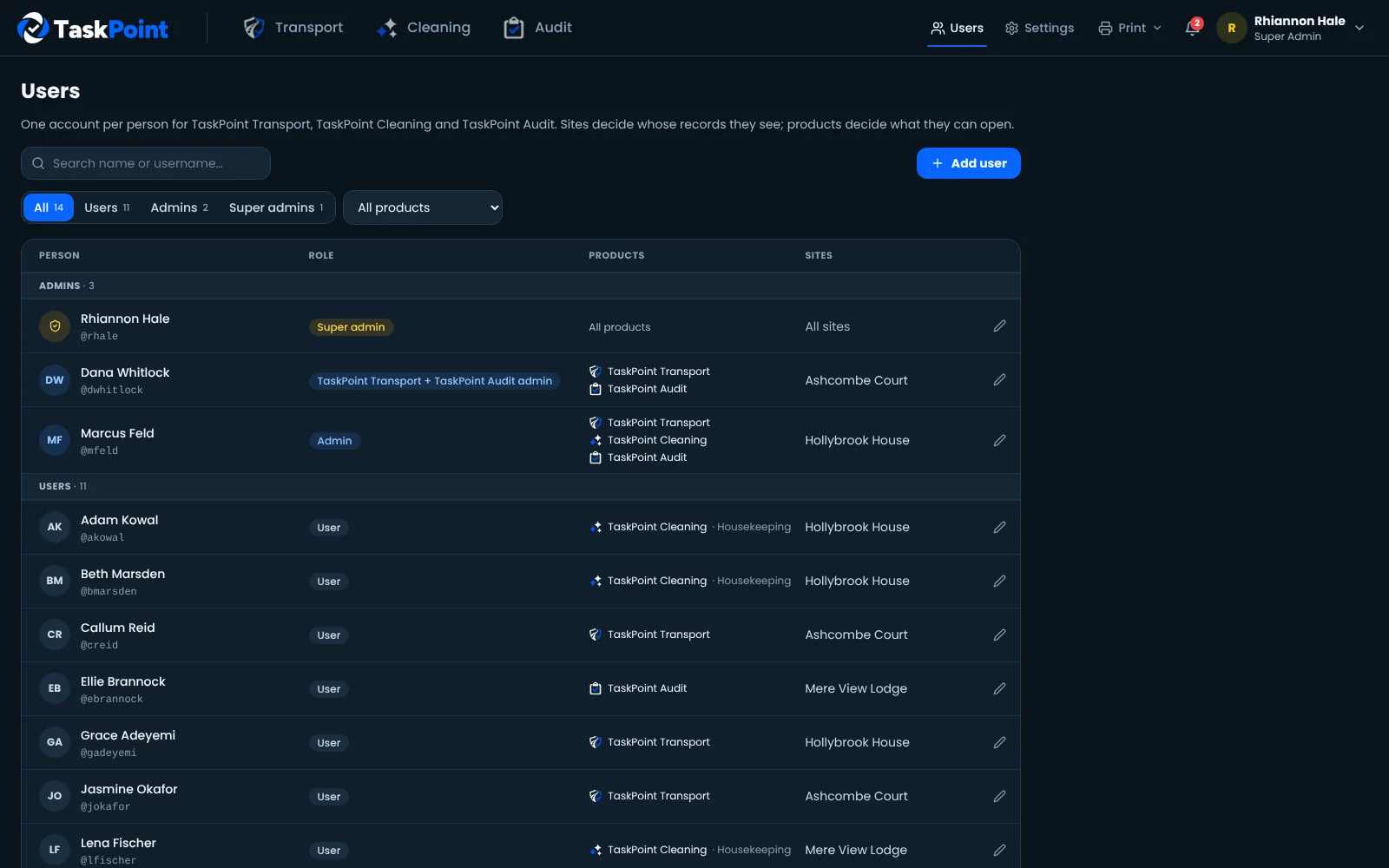Click the Add user button

(968, 163)
